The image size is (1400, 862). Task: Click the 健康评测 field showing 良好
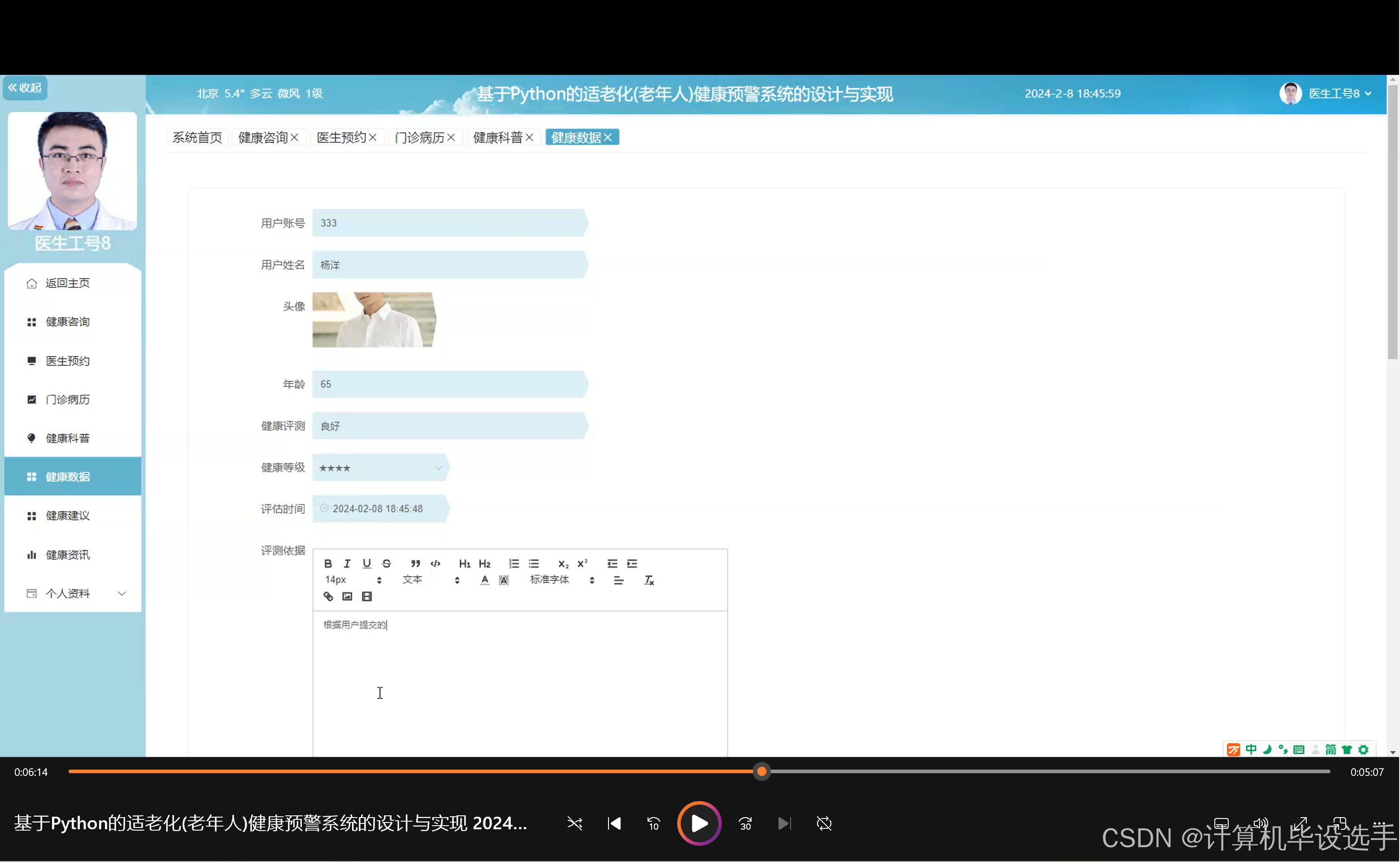point(450,426)
